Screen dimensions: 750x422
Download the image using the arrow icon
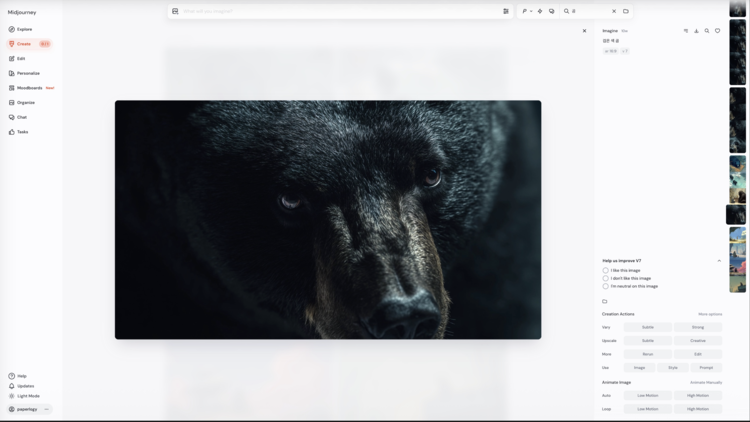pos(696,31)
